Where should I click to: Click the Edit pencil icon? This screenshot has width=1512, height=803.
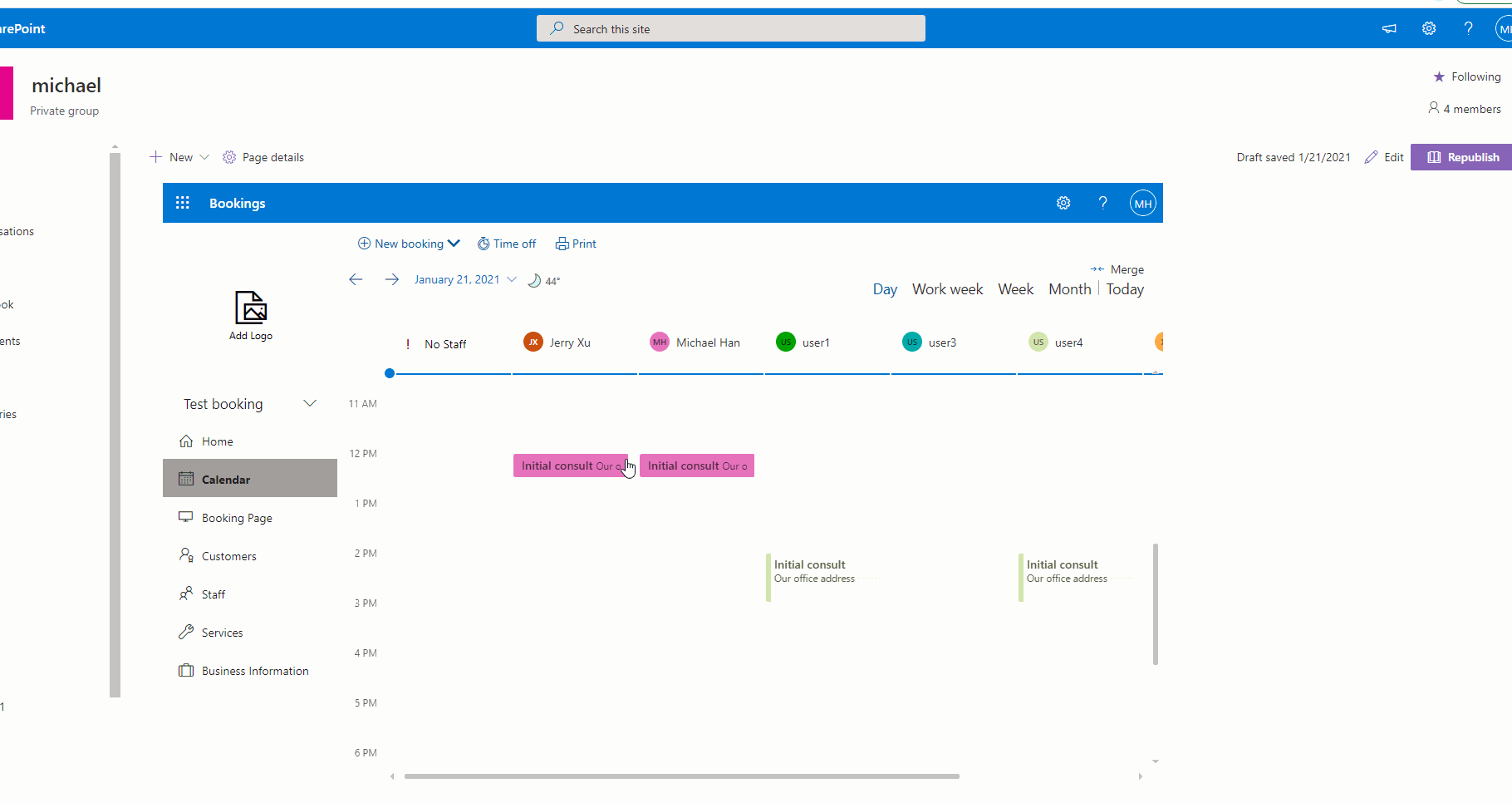click(x=1371, y=157)
